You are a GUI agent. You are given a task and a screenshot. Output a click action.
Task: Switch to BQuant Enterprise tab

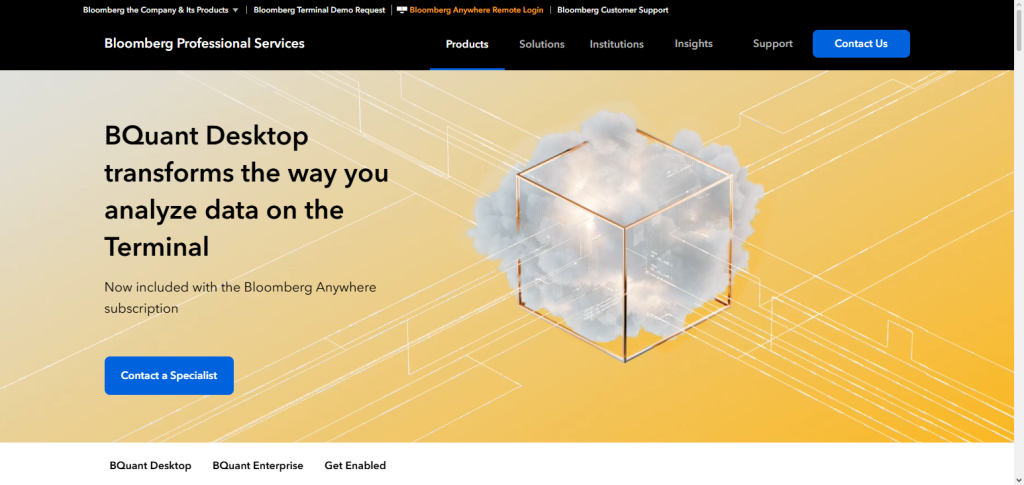click(258, 465)
